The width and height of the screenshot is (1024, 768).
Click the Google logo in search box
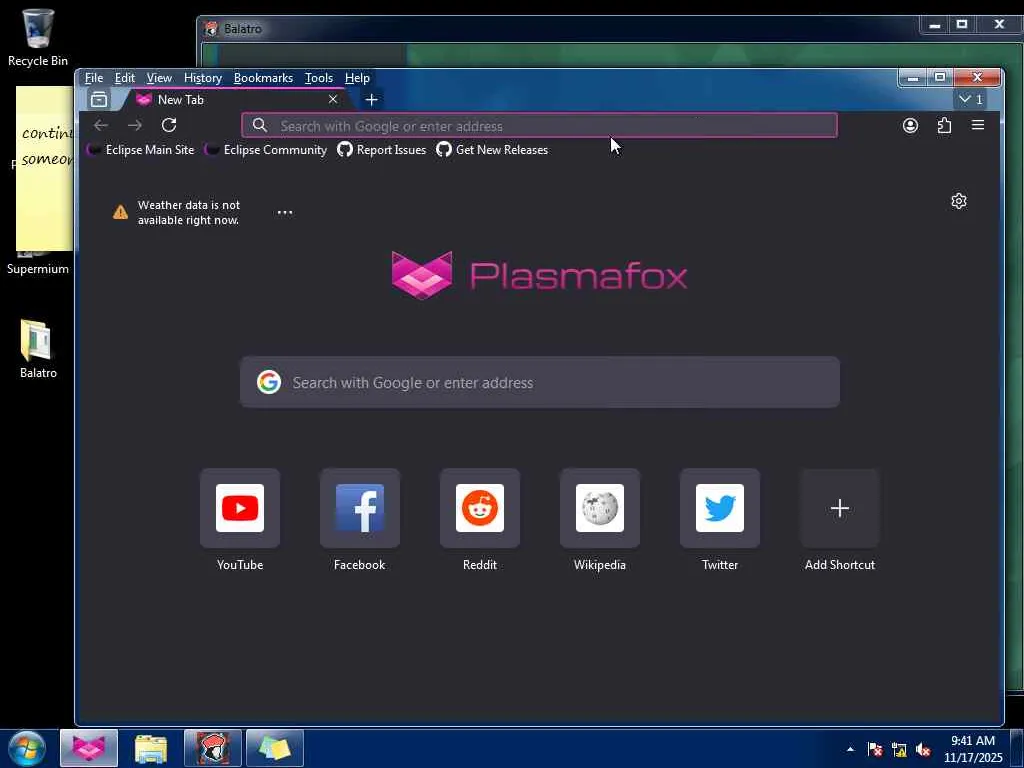(x=268, y=382)
